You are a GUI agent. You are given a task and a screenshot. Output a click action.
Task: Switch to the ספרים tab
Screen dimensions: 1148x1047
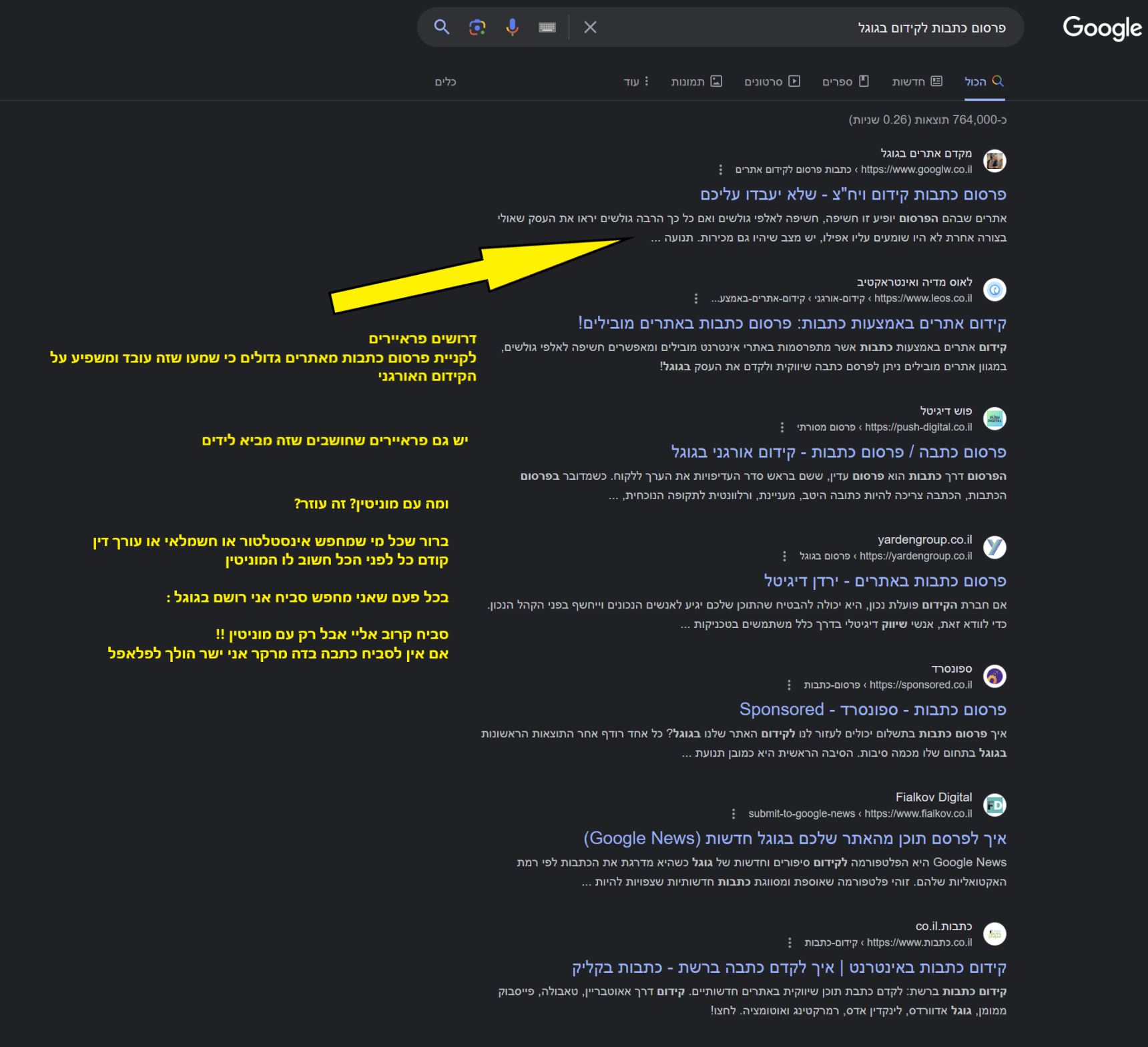point(846,81)
